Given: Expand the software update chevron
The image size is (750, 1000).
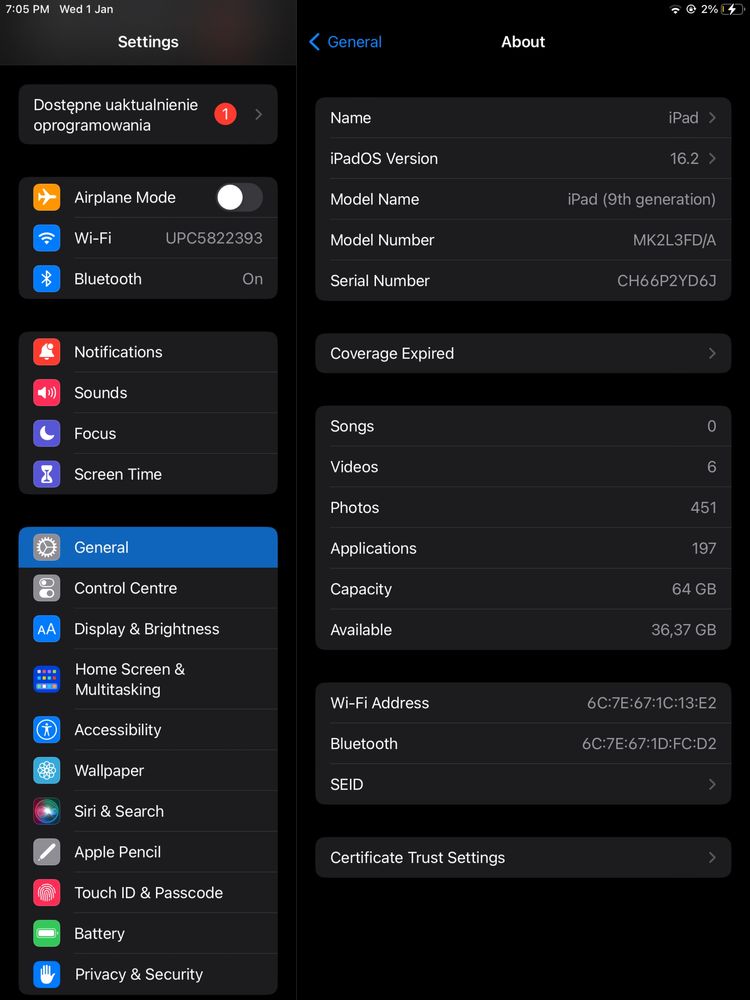Looking at the screenshot, I should tap(258, 114).
